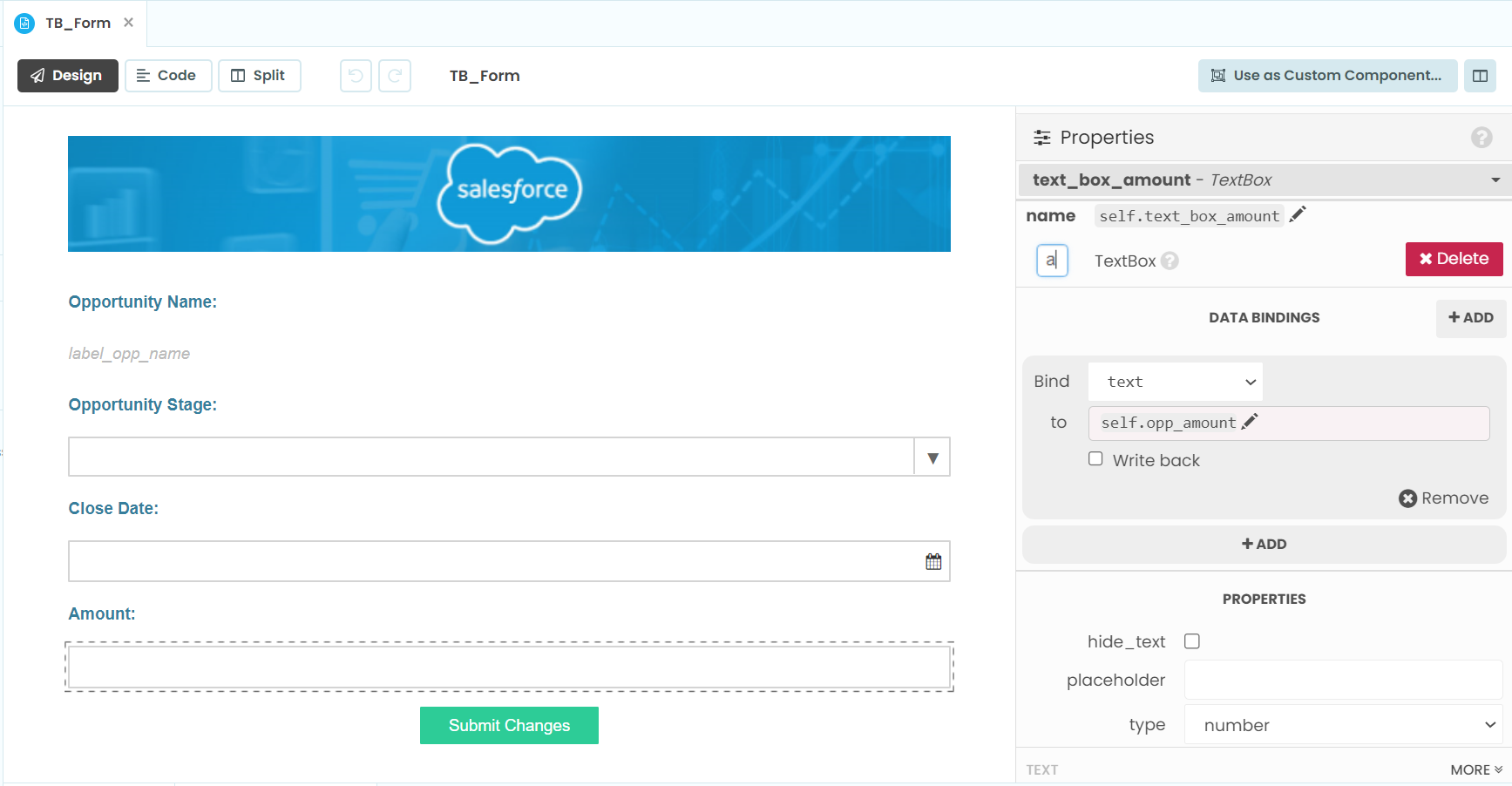This screenshot has height=786, width=1512.
Task: Delete the selected TextBox component
Action: (1454, 259)
